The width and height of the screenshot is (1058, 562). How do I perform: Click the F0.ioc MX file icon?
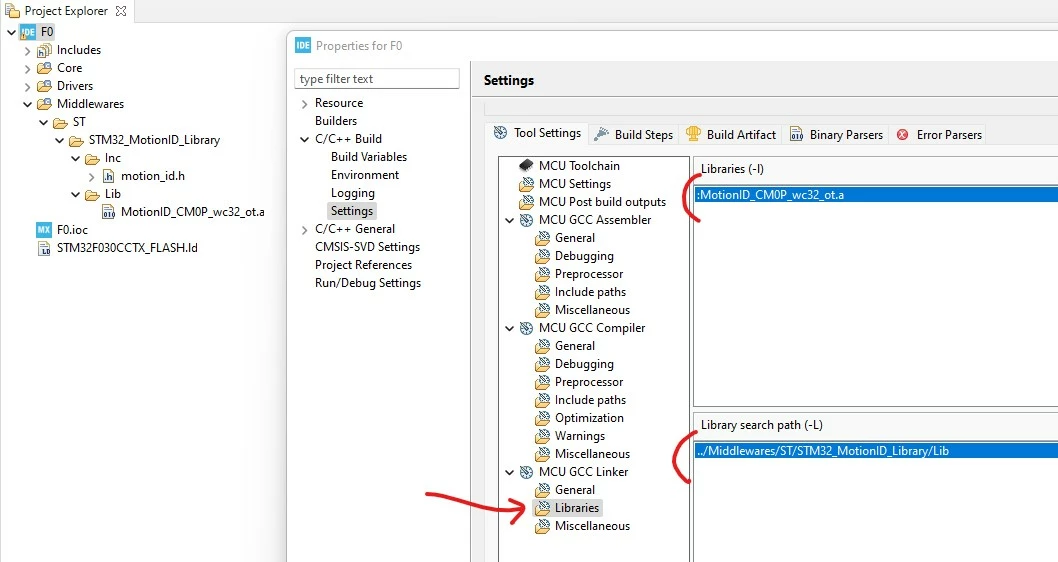44,229
